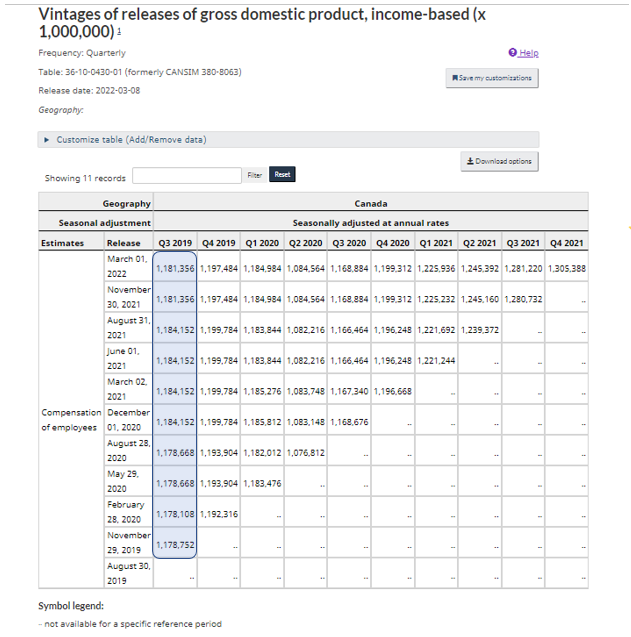
Task: Click the Save my customizations button
Action: click(x=492, y=78)
